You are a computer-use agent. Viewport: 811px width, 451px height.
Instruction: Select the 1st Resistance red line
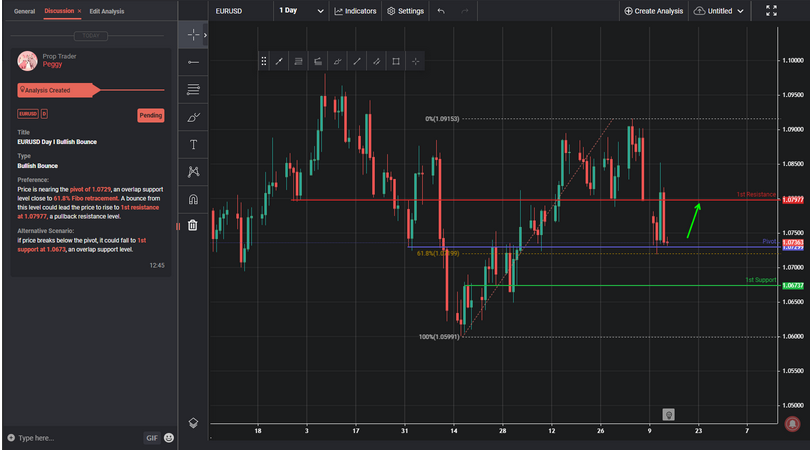point(534,200)
